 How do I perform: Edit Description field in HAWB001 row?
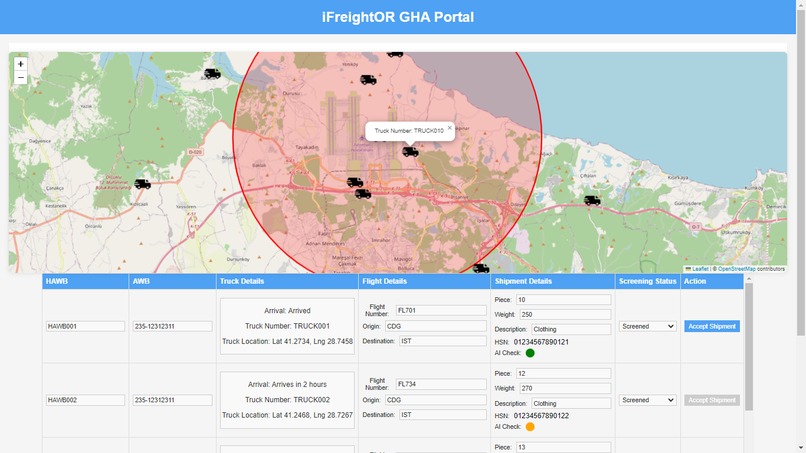pyautogui.click(x=571, y=329)
